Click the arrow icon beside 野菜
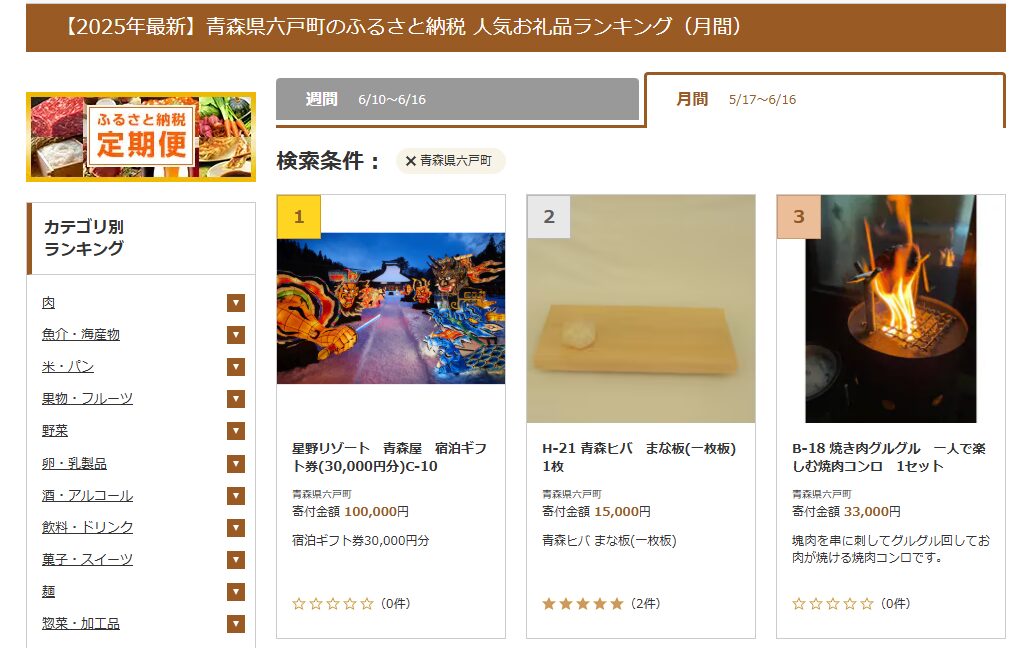 click(x=236, y=431)
